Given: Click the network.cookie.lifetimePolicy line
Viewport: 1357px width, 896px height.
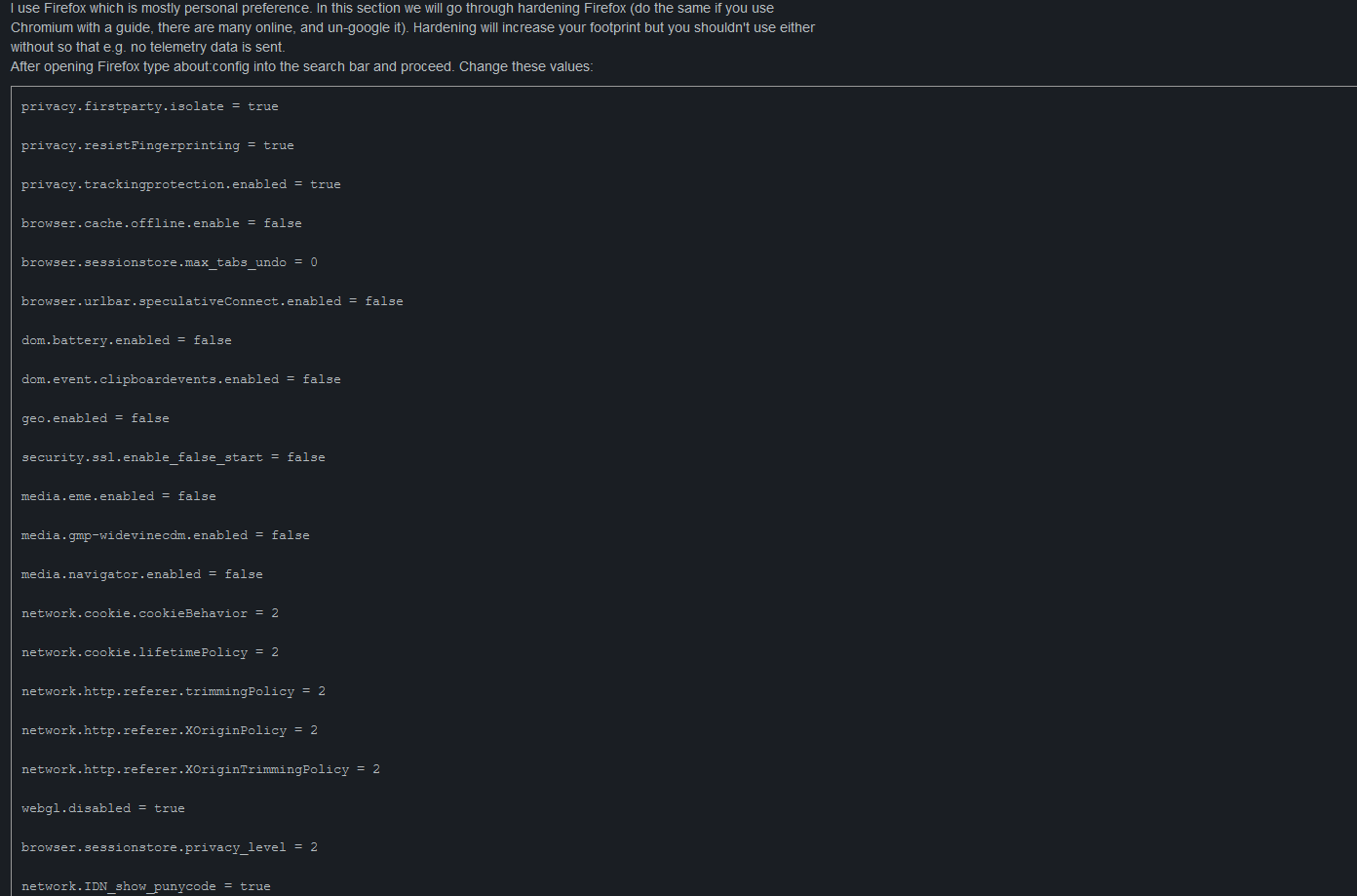Looking at the screenshot, I should coord(149,652).
